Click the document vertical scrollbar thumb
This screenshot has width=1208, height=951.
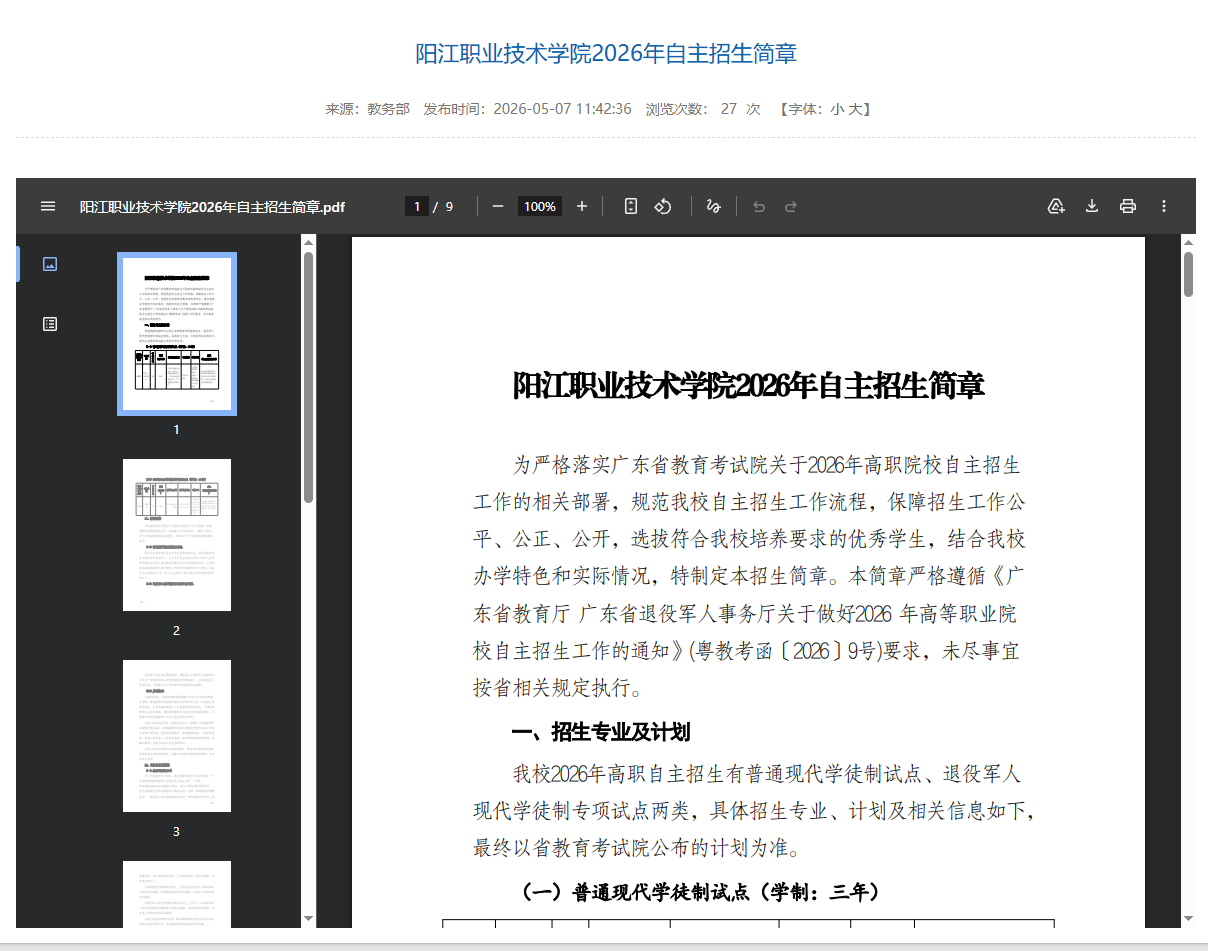pyautogui.click(x=1188, y=274)
